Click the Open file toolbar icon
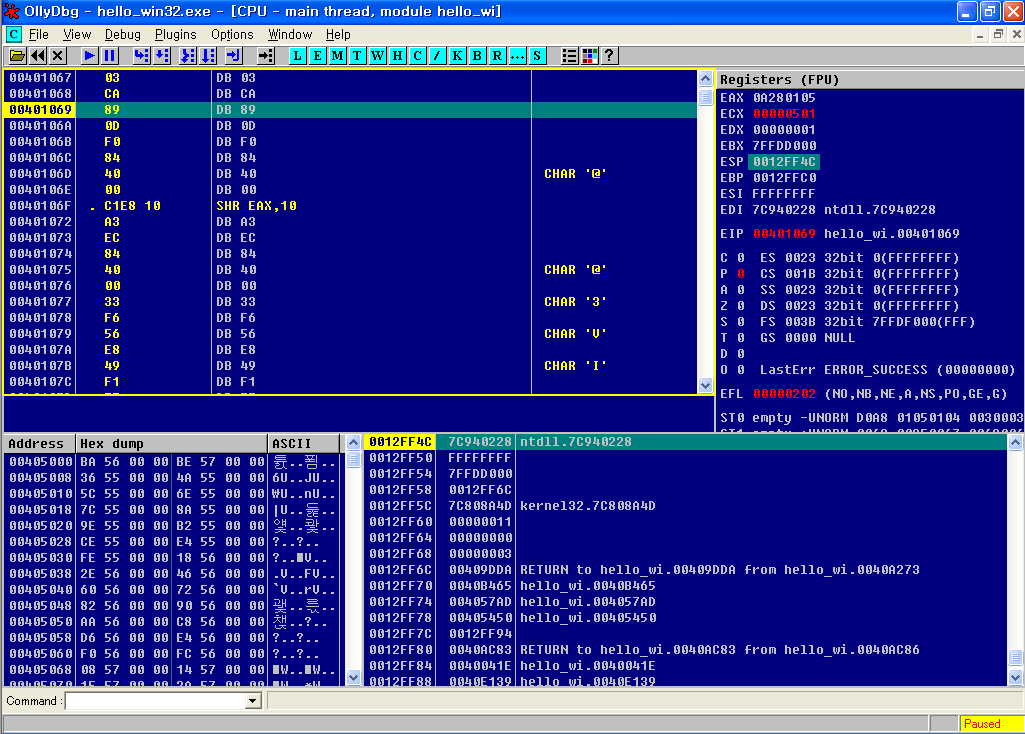Screen dimensions: 1025x734 (16, 56)
